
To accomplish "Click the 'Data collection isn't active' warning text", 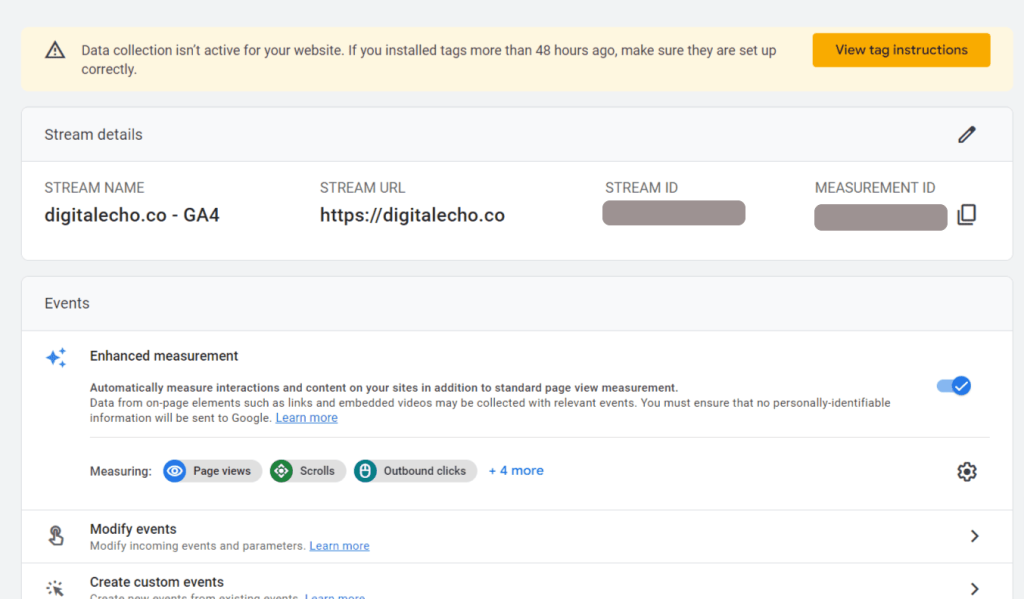I will [428, 59].
